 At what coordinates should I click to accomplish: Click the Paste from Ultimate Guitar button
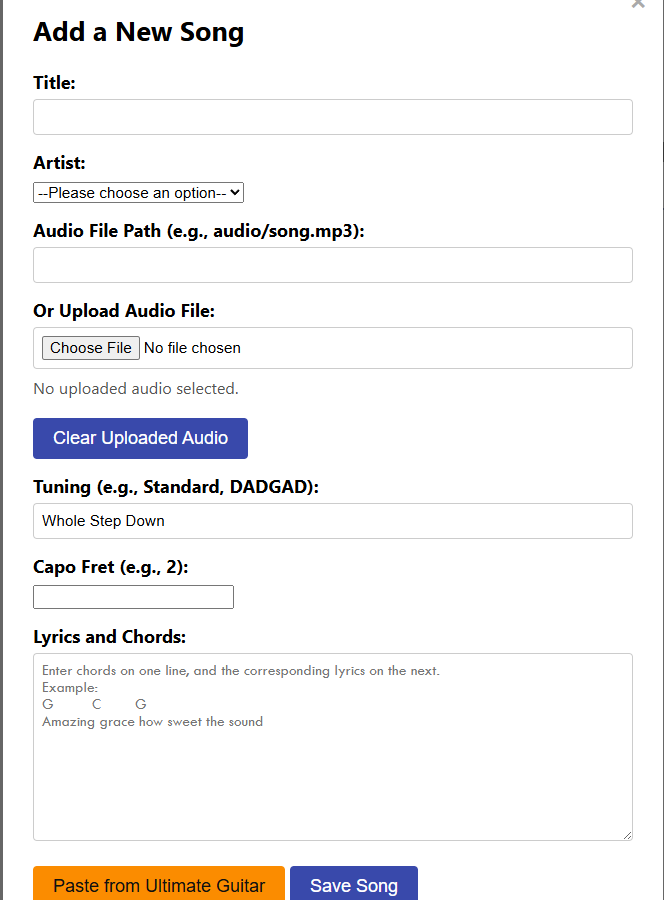point(158,885)
